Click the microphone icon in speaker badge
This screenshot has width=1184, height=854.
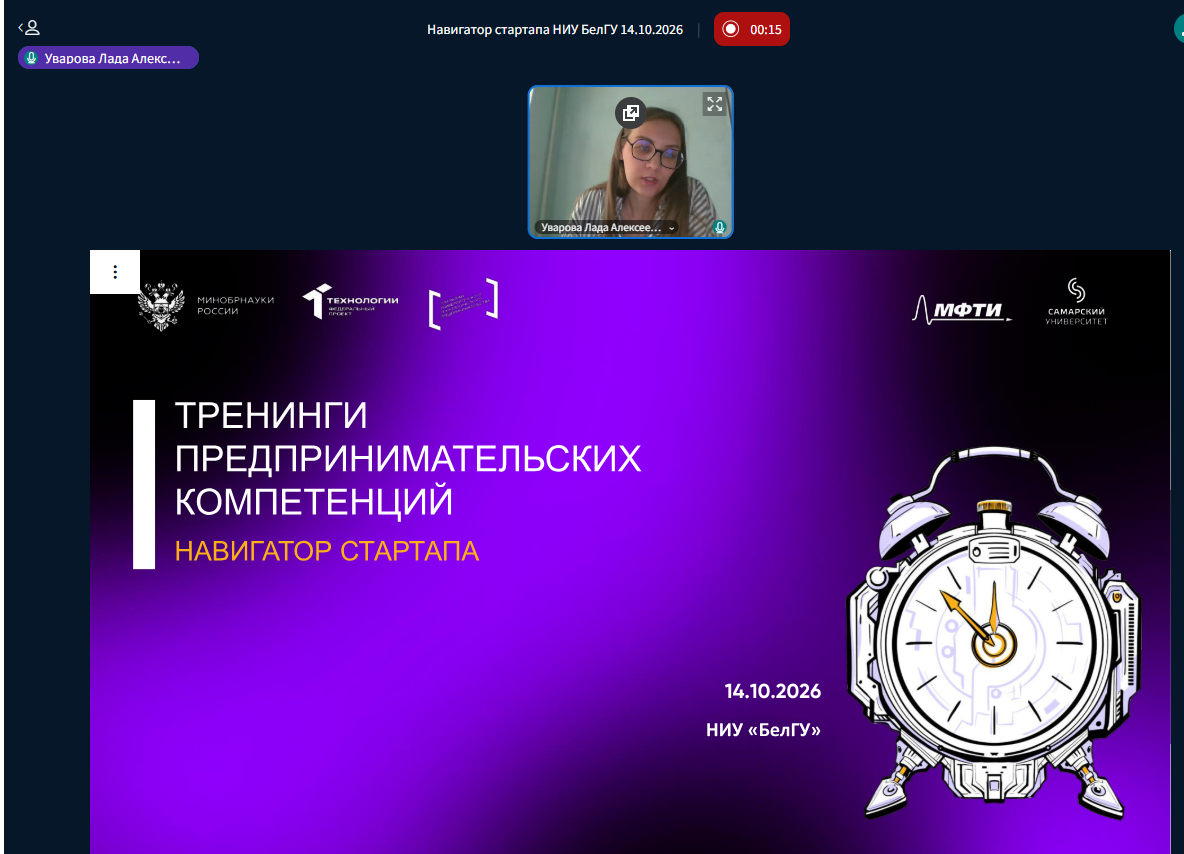pyautogui.click(x=31, y=58)
